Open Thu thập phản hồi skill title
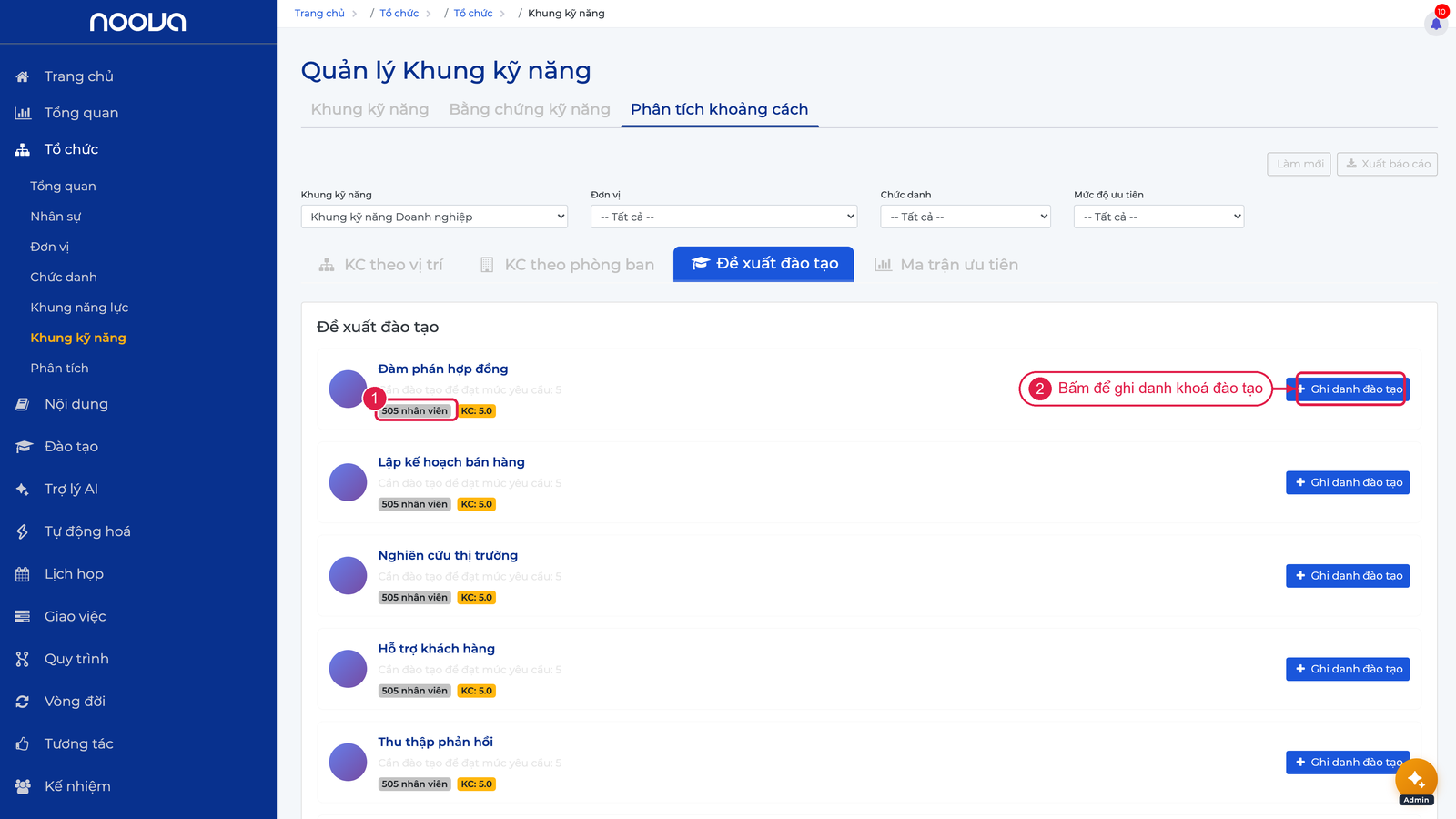Screen dimensions: 1456x819 436,742
